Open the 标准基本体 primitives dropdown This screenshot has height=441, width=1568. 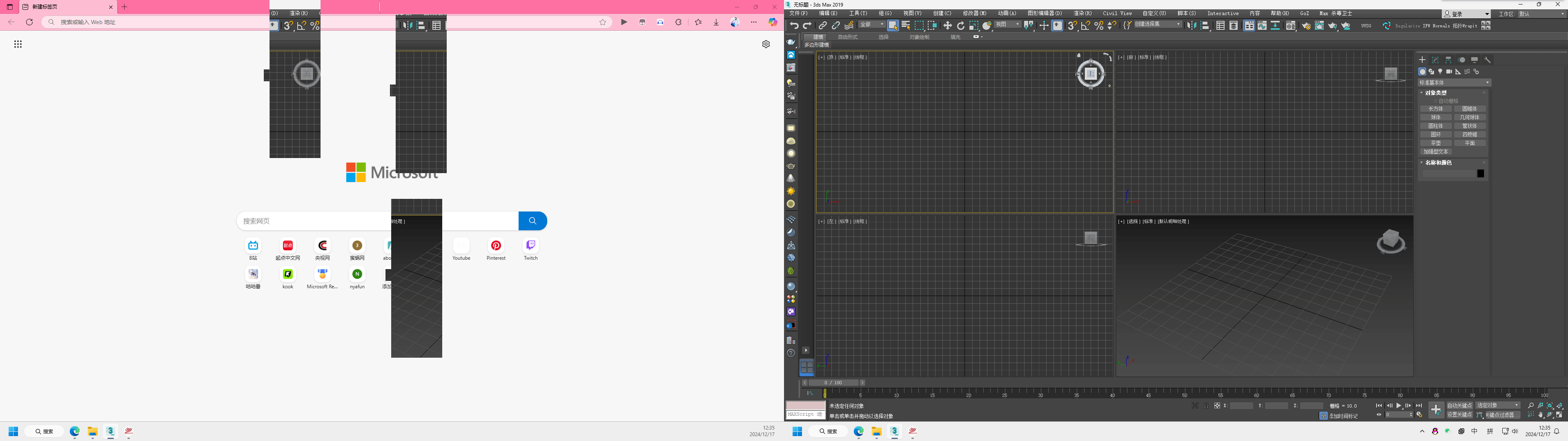tap(1454, 83)
